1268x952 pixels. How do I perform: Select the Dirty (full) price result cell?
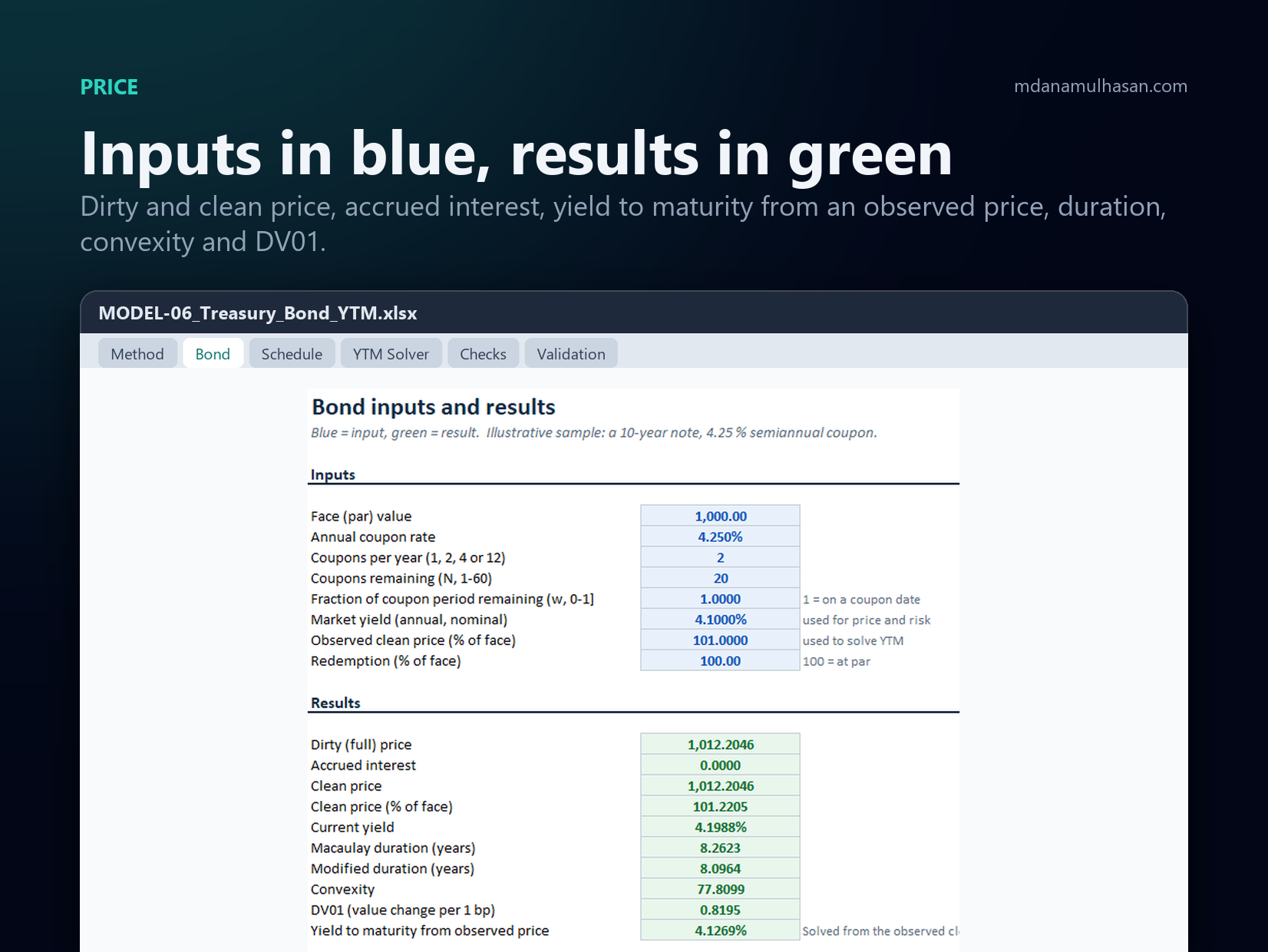720,744
